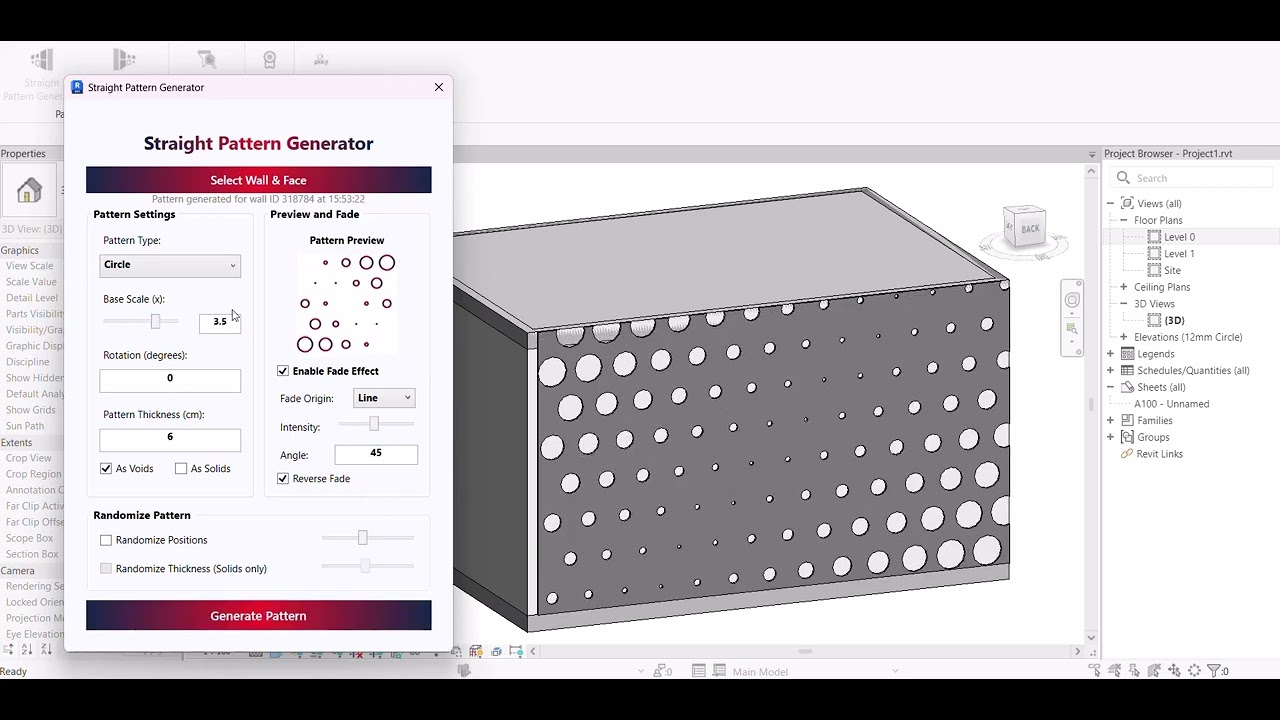This screenshot has width=1280, height=720.
Task: Click the filter-search ribbon icon
Action: [x=207, y=60]
